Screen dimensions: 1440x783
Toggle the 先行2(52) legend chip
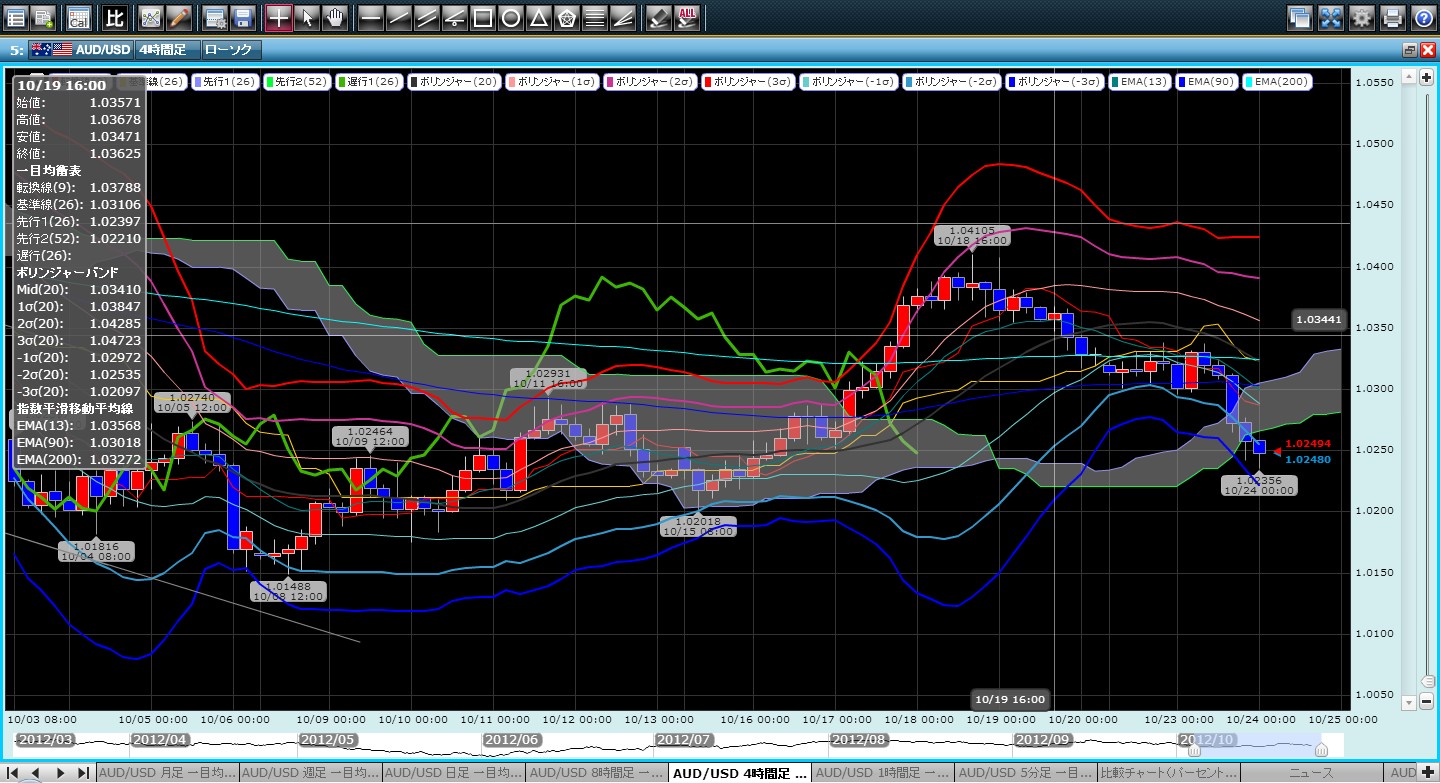(270, 82)
